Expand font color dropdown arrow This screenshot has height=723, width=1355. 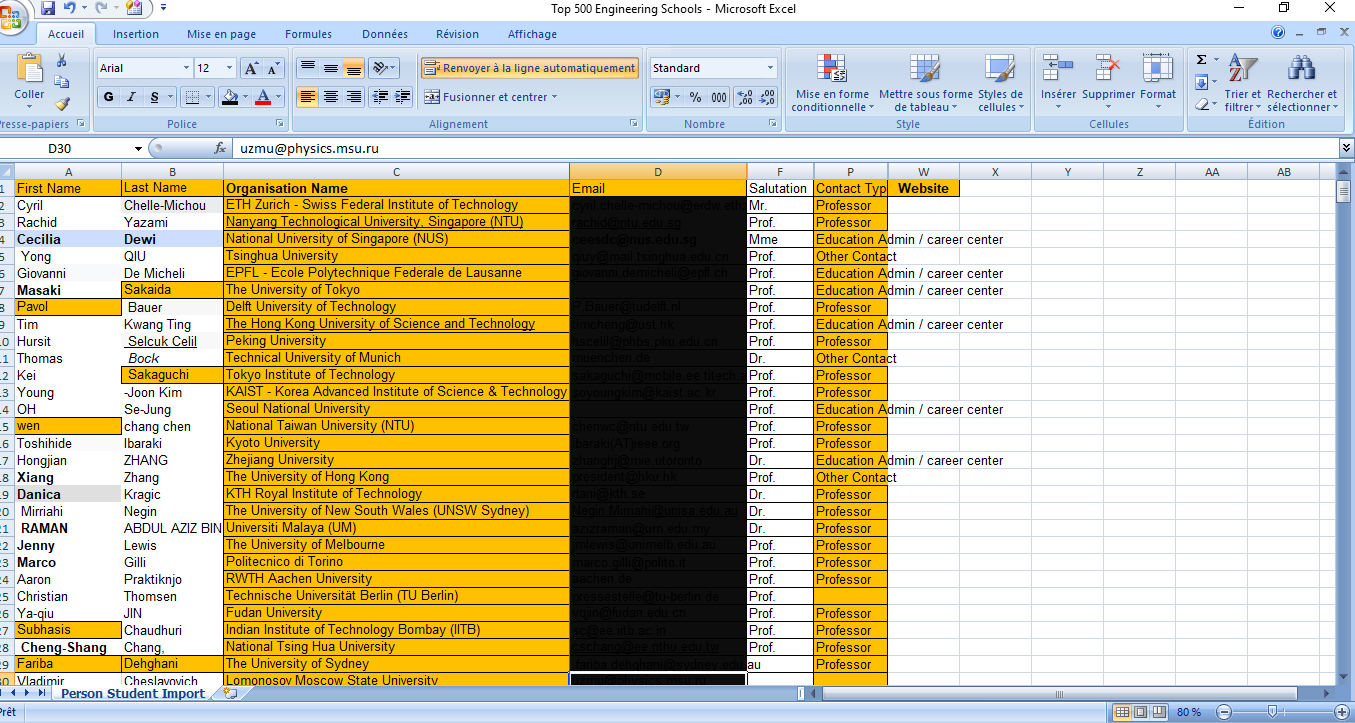[x=278, y=97]
